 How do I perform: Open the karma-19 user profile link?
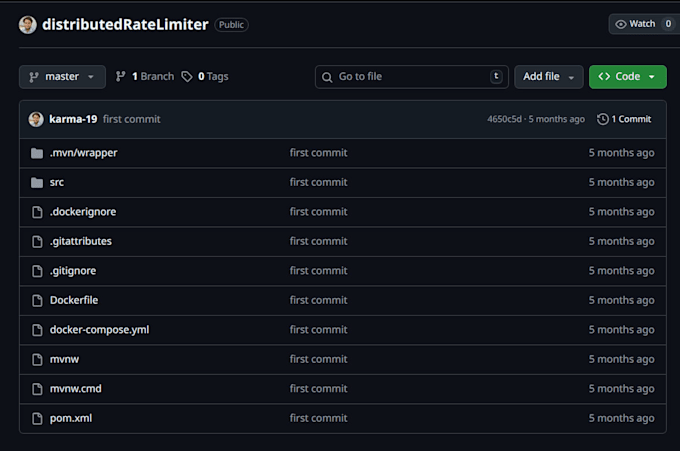73,119
